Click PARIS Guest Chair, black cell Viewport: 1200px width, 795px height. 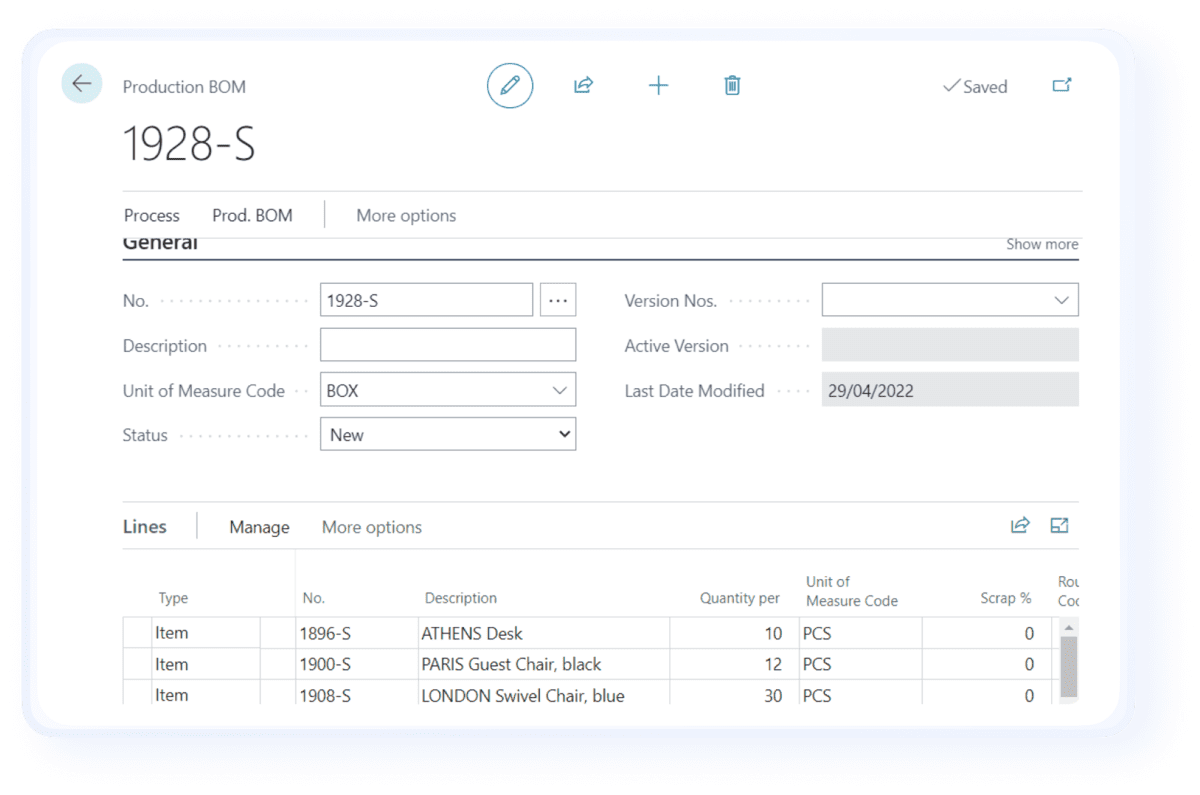coord(543,664)
